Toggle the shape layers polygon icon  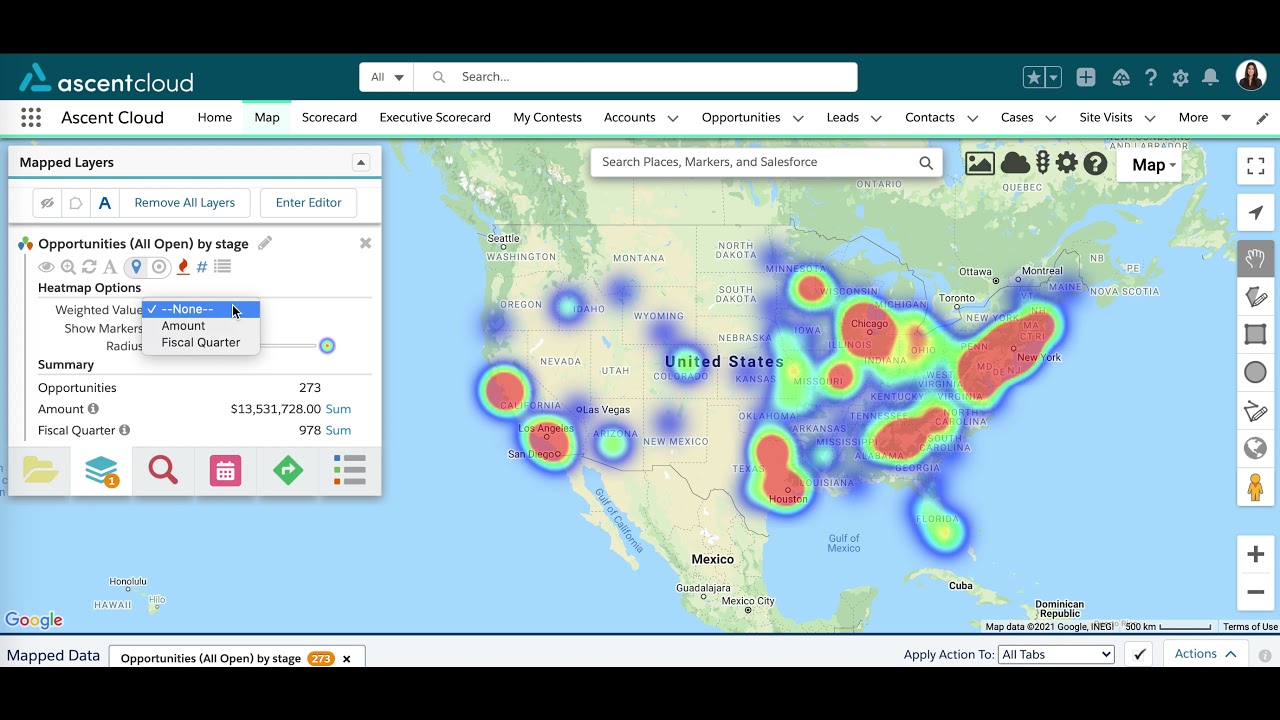(75, 203)
